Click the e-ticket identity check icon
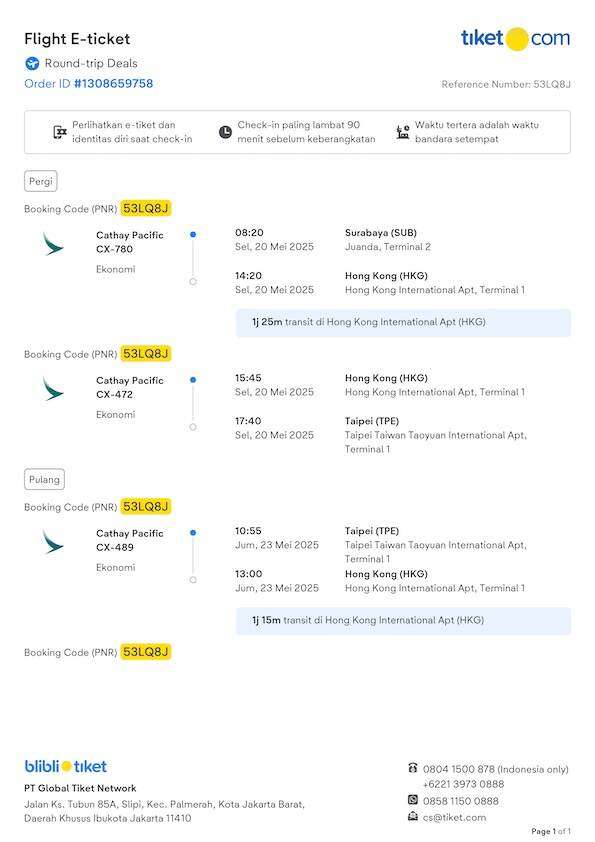Viewport: 595px width, 842px height. 60,132
